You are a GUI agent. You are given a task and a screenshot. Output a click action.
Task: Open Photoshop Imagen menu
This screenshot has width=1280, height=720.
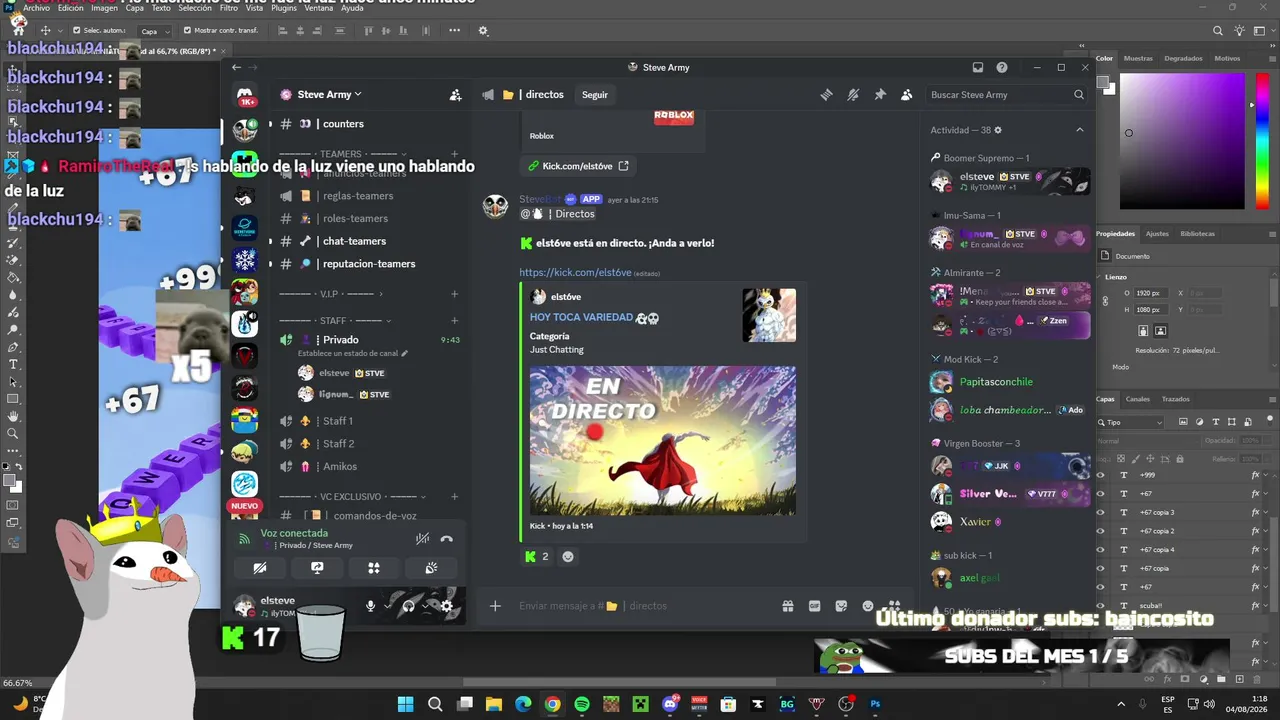coord(104,8)
